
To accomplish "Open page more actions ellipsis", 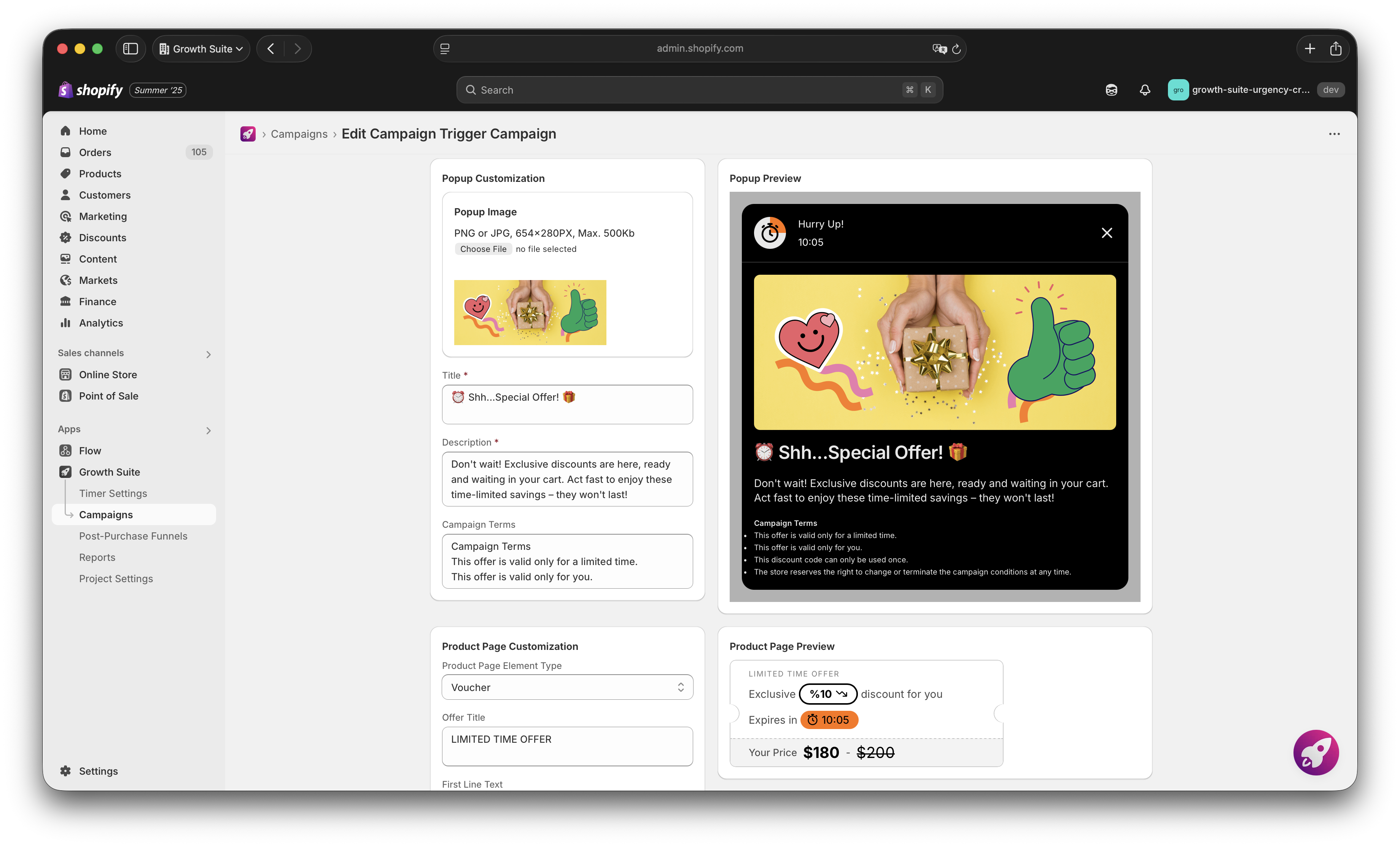I will pos(1334,134).
